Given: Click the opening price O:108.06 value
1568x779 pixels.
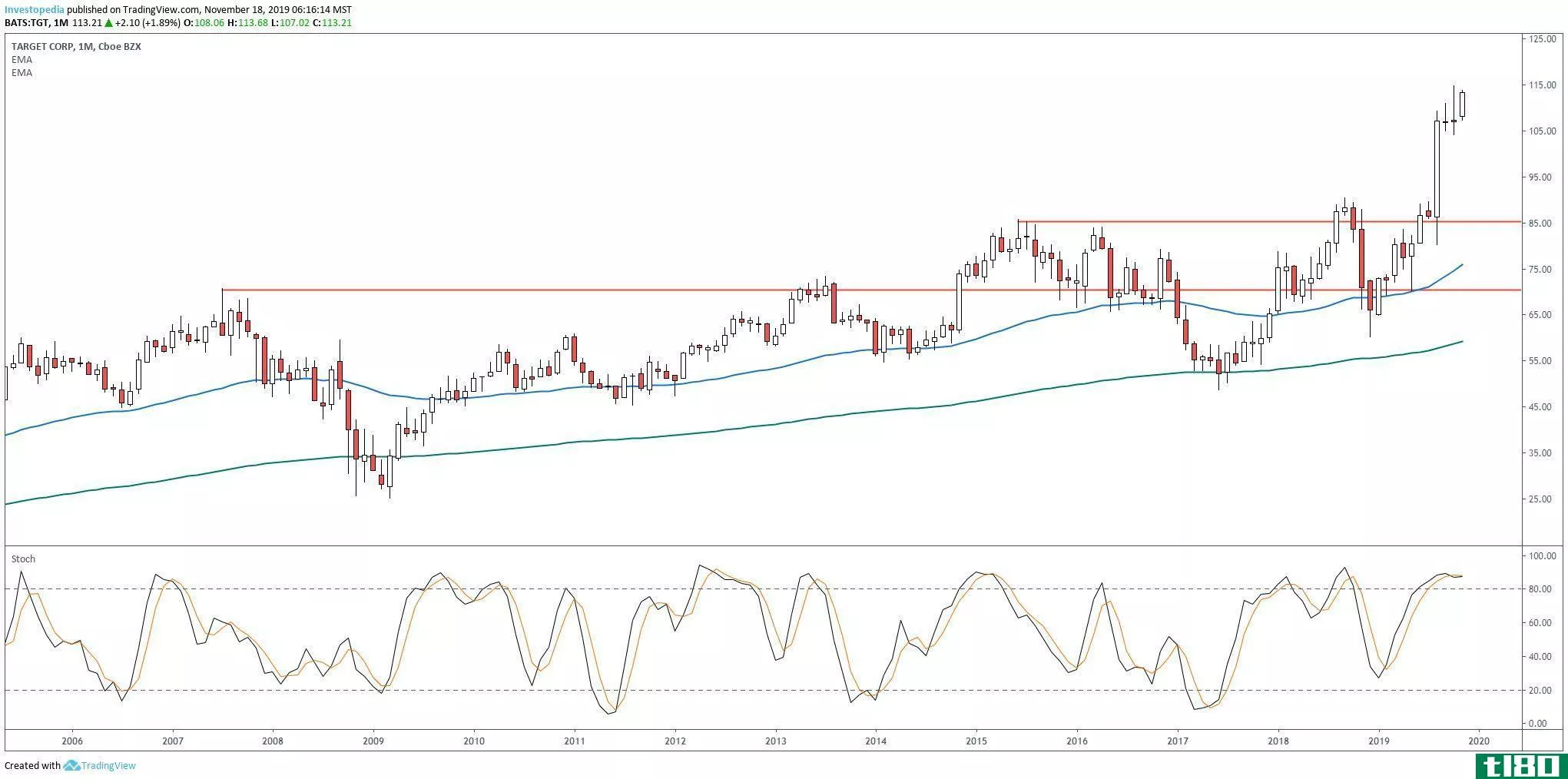Looking at the screenshot, I should click(204, 22).
